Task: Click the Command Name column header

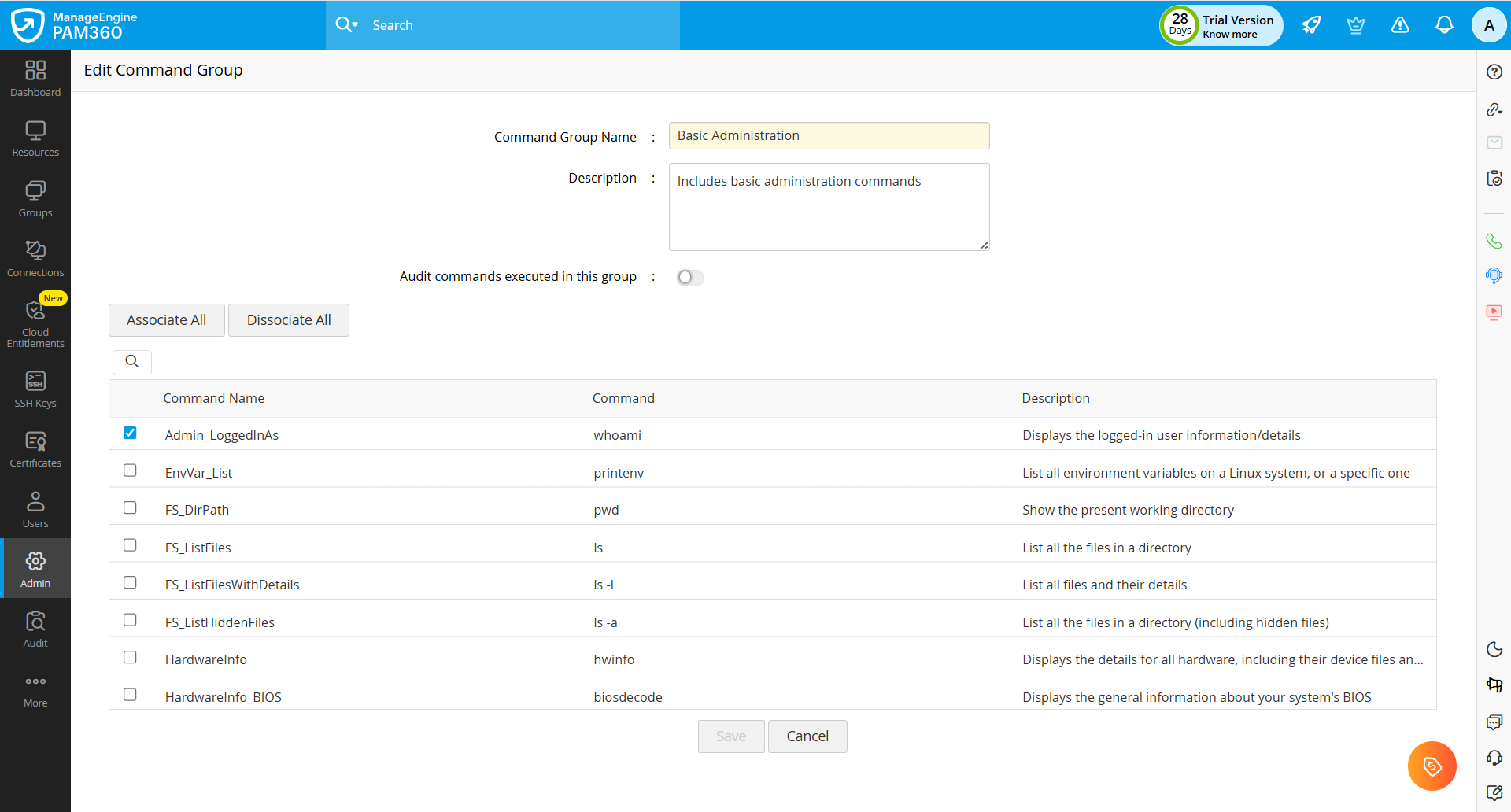Action: pos(214,398)
